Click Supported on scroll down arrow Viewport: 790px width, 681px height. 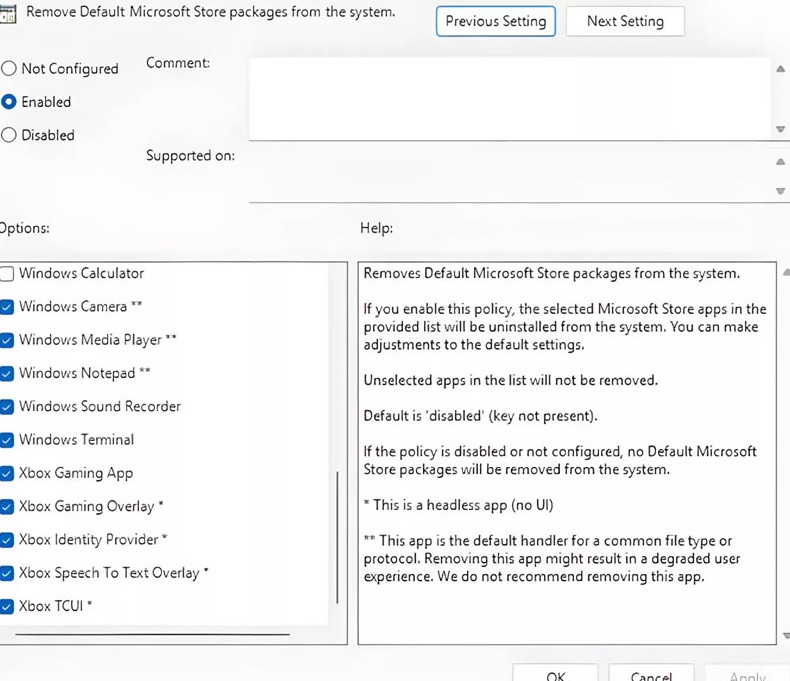tap(780, 191)
